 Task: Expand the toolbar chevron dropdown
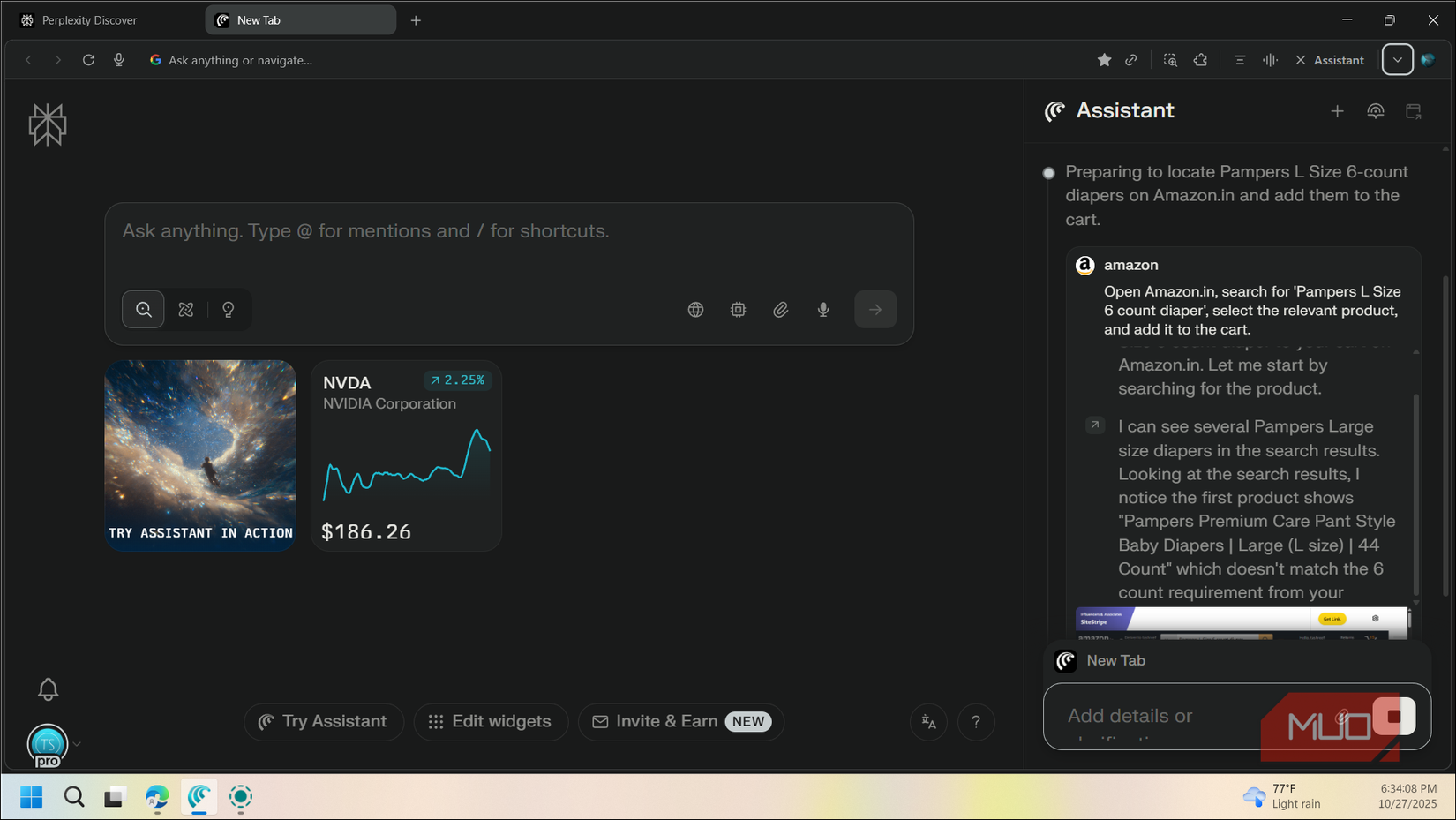click(x=1398, y=60)
